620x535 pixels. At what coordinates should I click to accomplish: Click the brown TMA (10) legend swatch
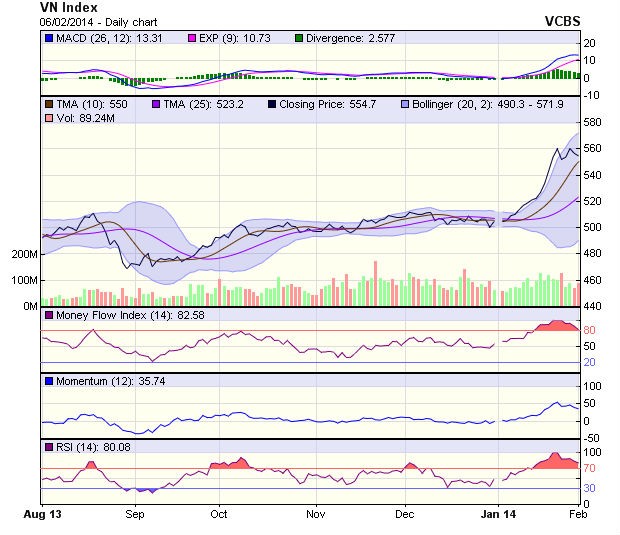click(x=49, y=104)
